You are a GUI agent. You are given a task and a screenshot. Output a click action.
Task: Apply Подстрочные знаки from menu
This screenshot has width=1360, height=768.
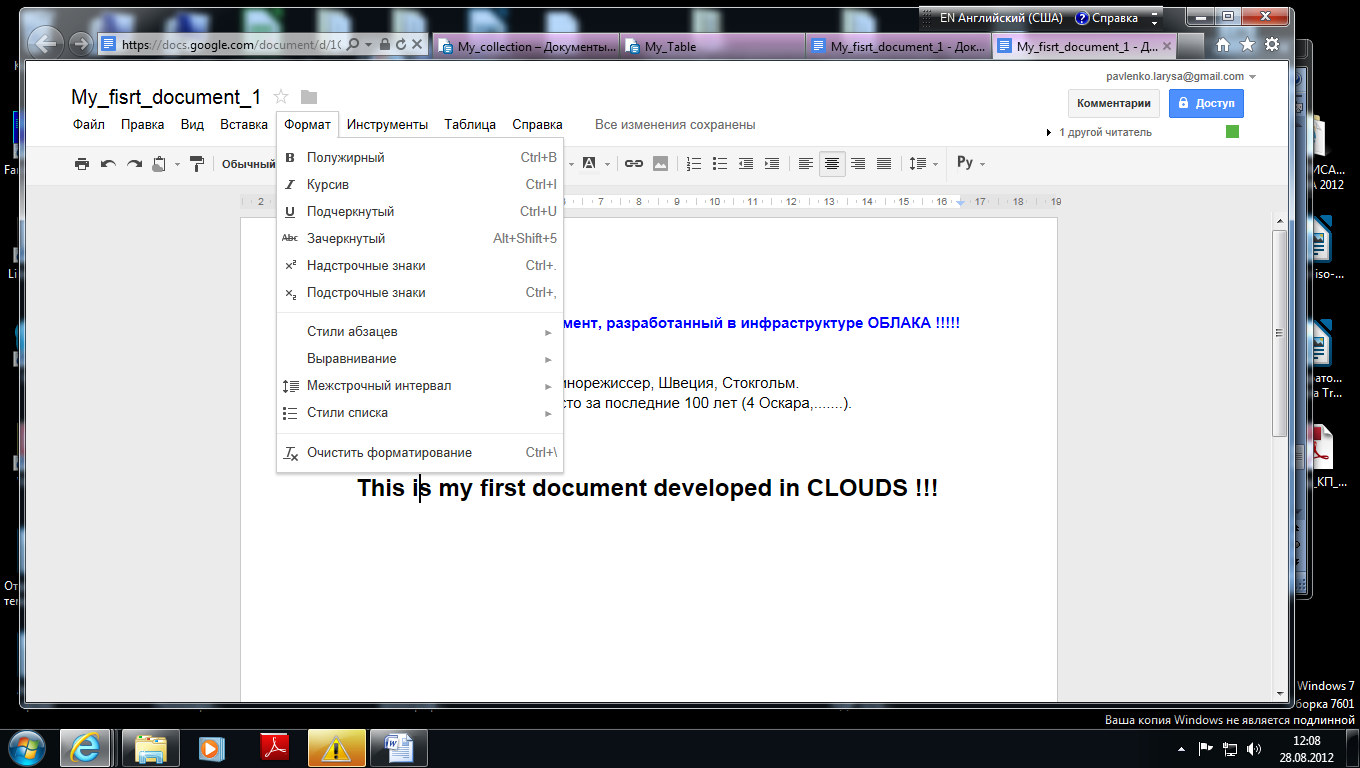point(420,293)
